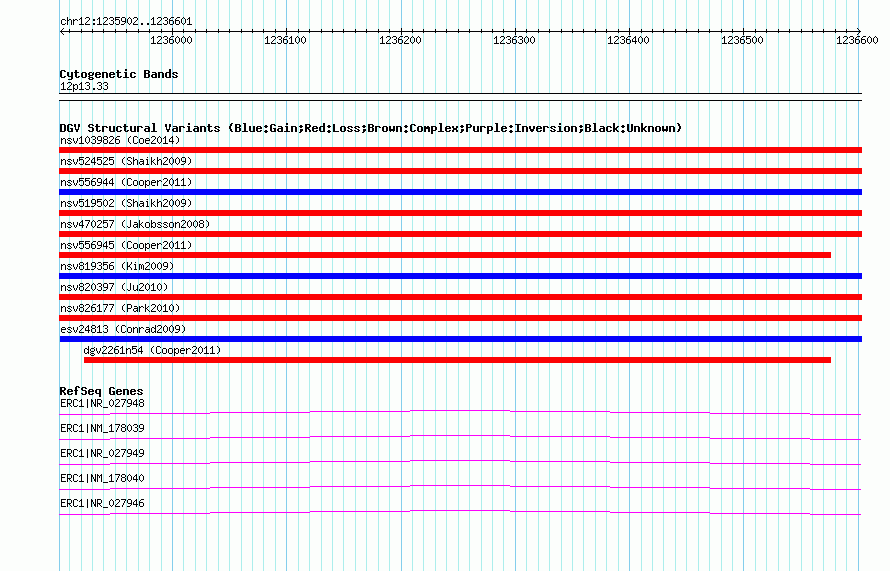Select magenta gene line for ERC1|NM_178039

[460, 437]
